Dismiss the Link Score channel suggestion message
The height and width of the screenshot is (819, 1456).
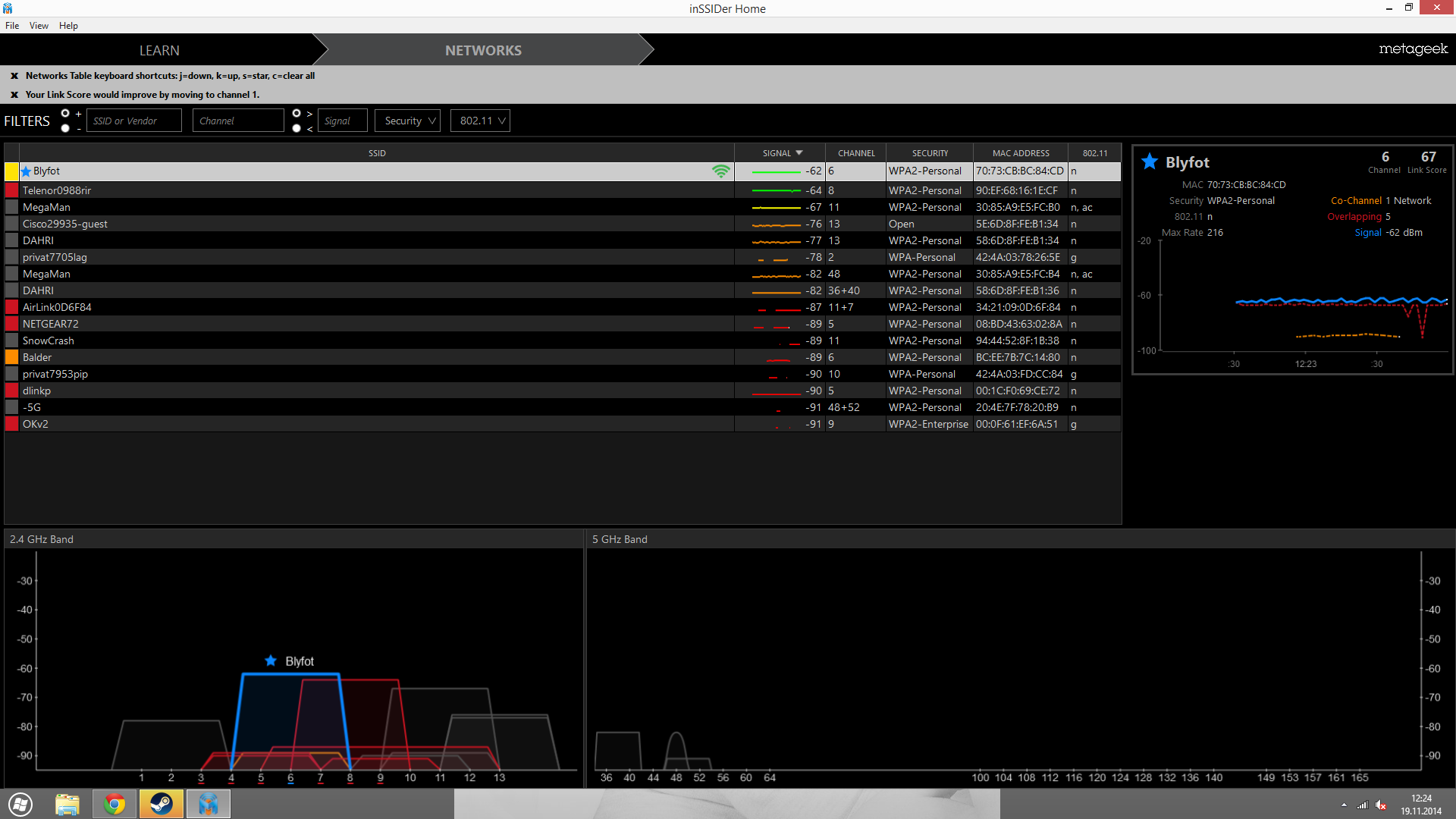click(x=14, y=95)
